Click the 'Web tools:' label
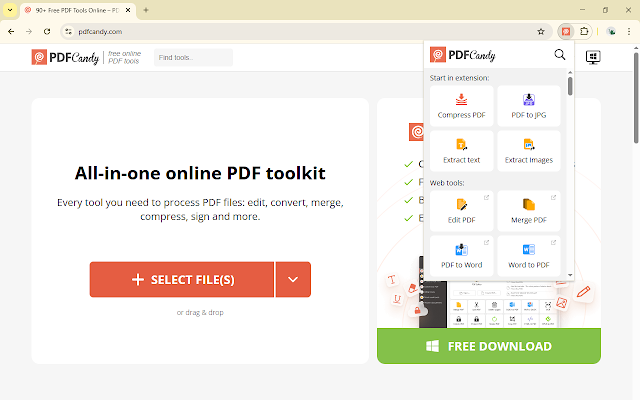640x400 pixels. (447, 183)
